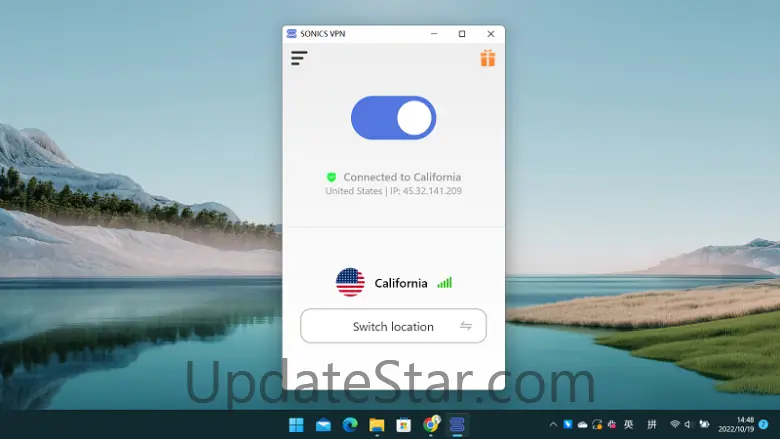Expand hidden system tray icons chevron
The image size is (780, 439).
point(553,424)
